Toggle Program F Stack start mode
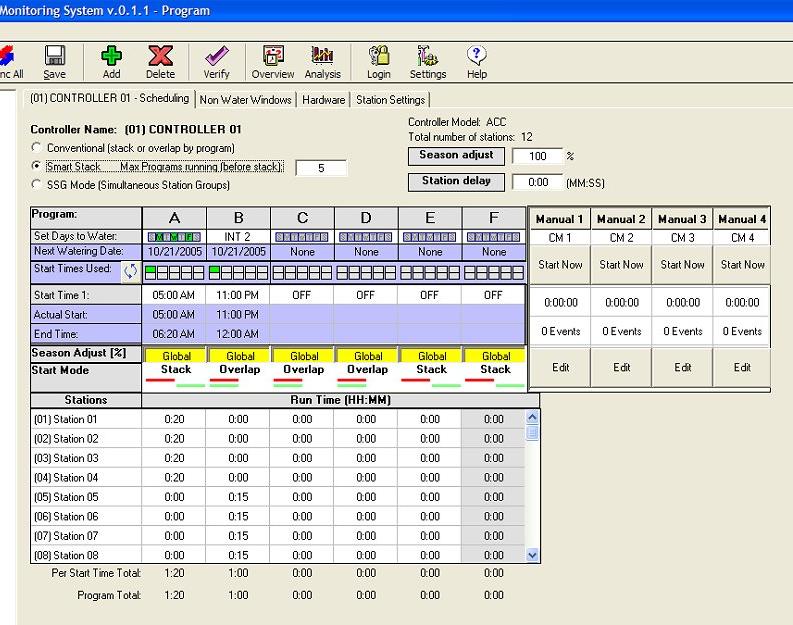The width and height of the screenshot is (793, 625). (x=495, y=376)
